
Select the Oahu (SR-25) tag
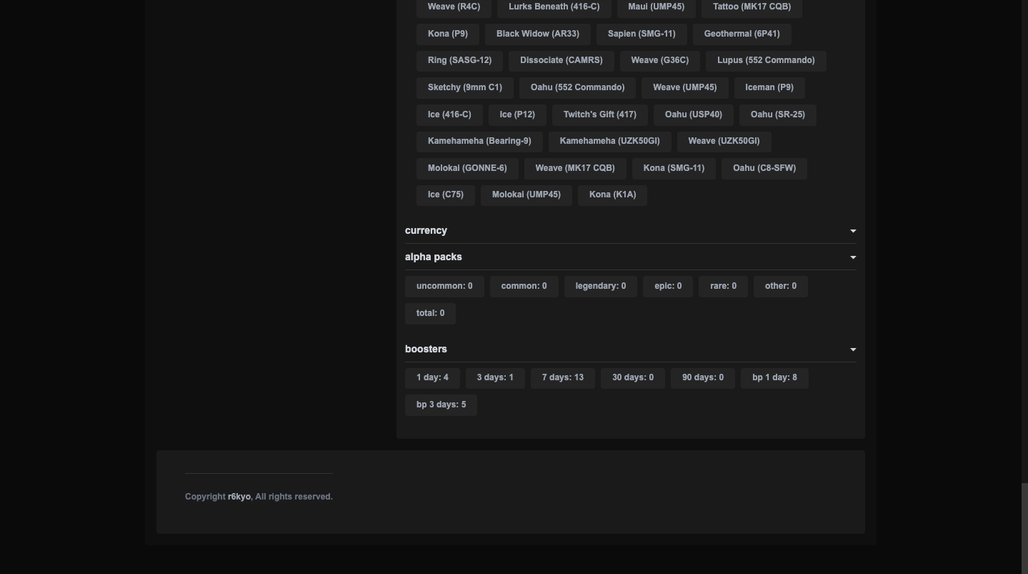[778, 115]
